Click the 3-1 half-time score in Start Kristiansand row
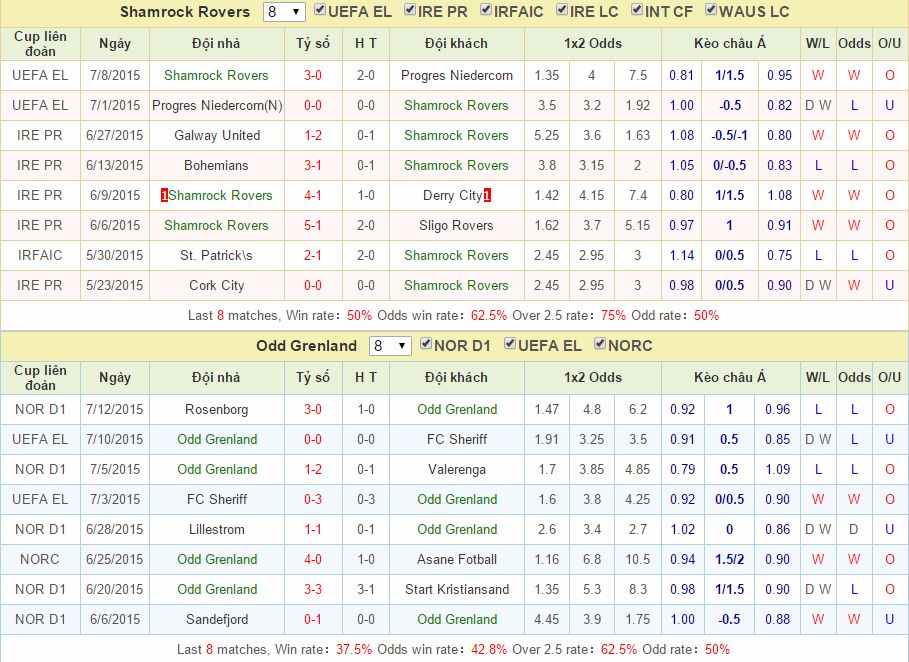Viewport: 909px width, 662px height. pos(366,590)
